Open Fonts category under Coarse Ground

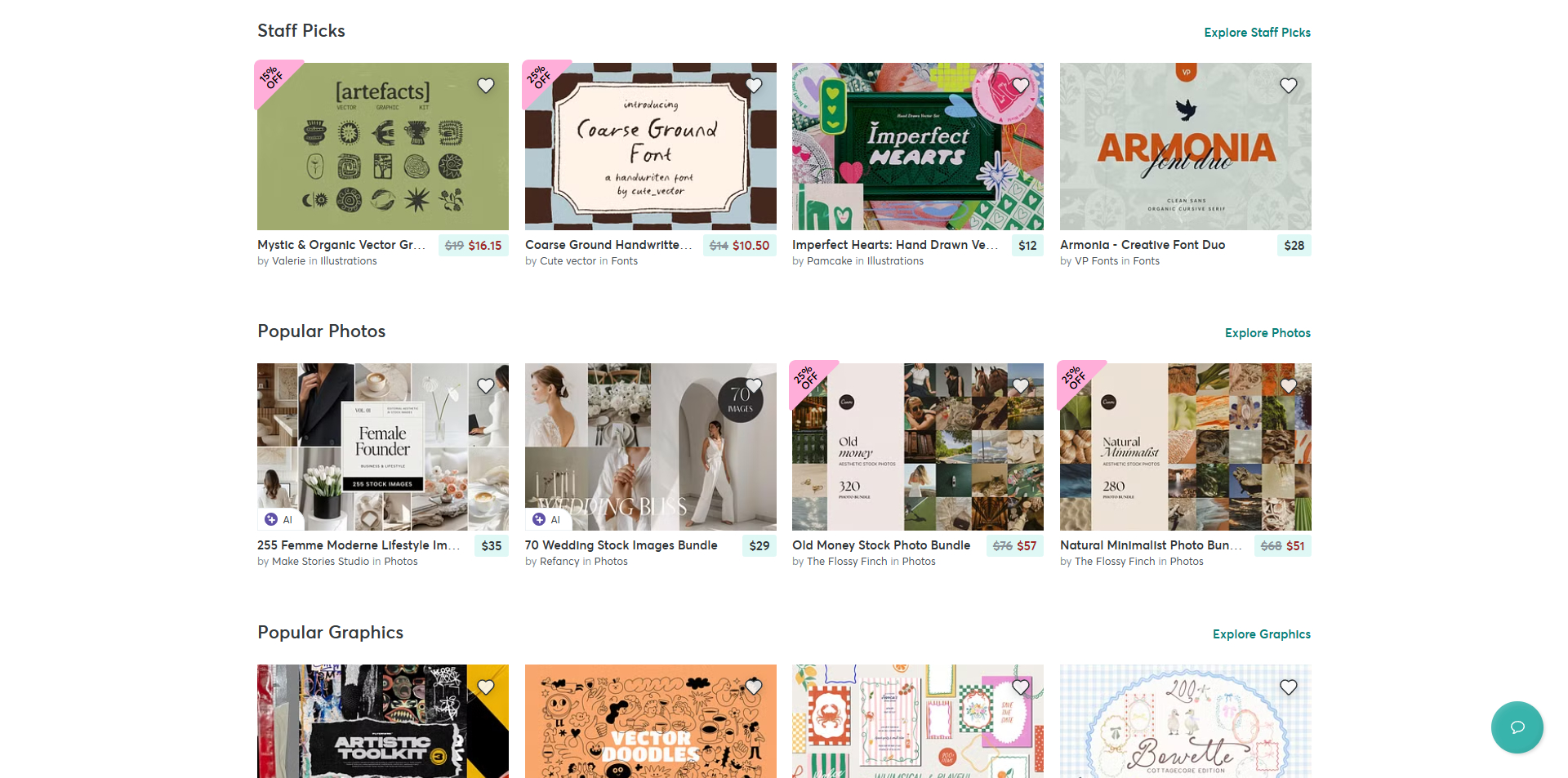[625, 261]
